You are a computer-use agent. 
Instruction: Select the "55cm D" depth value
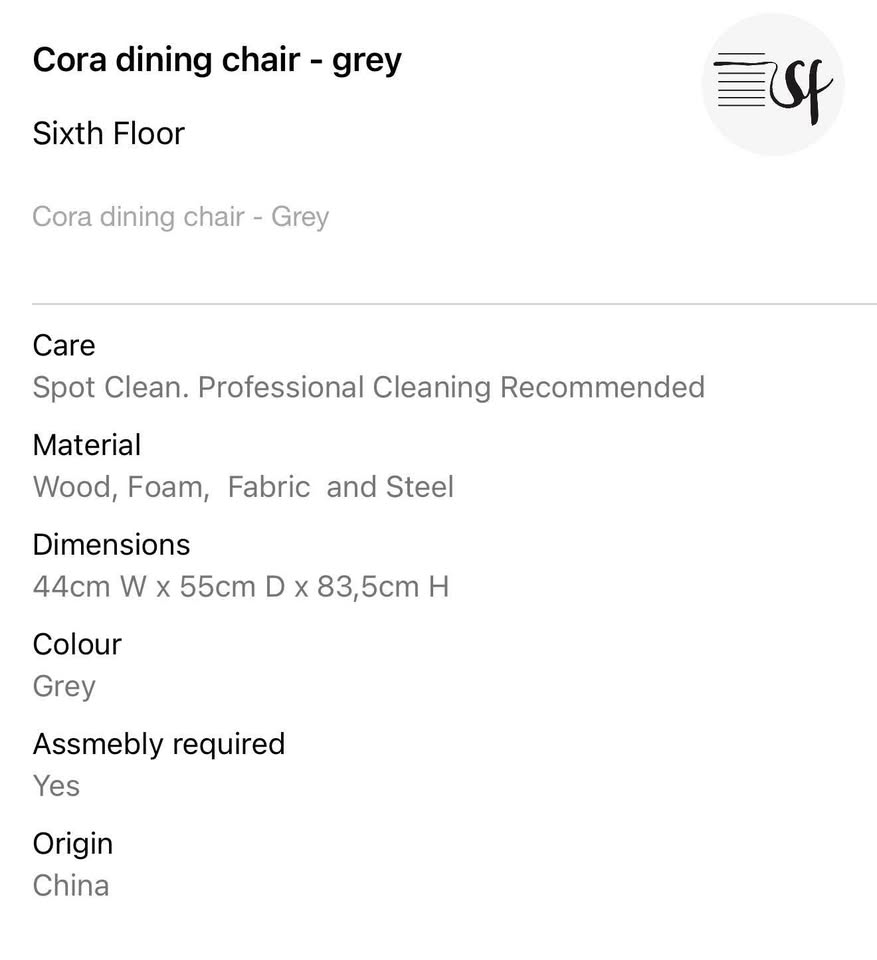(x=232, y=586)
